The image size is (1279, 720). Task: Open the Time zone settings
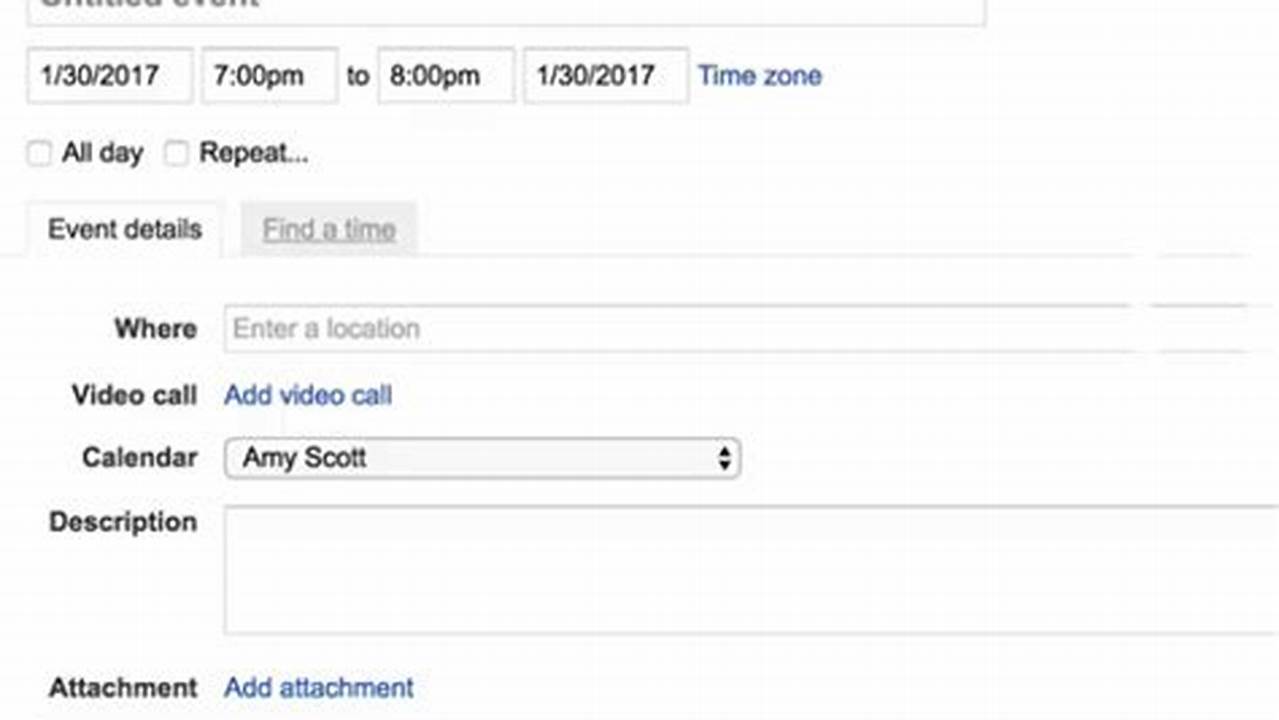click(x=760, y=75)
